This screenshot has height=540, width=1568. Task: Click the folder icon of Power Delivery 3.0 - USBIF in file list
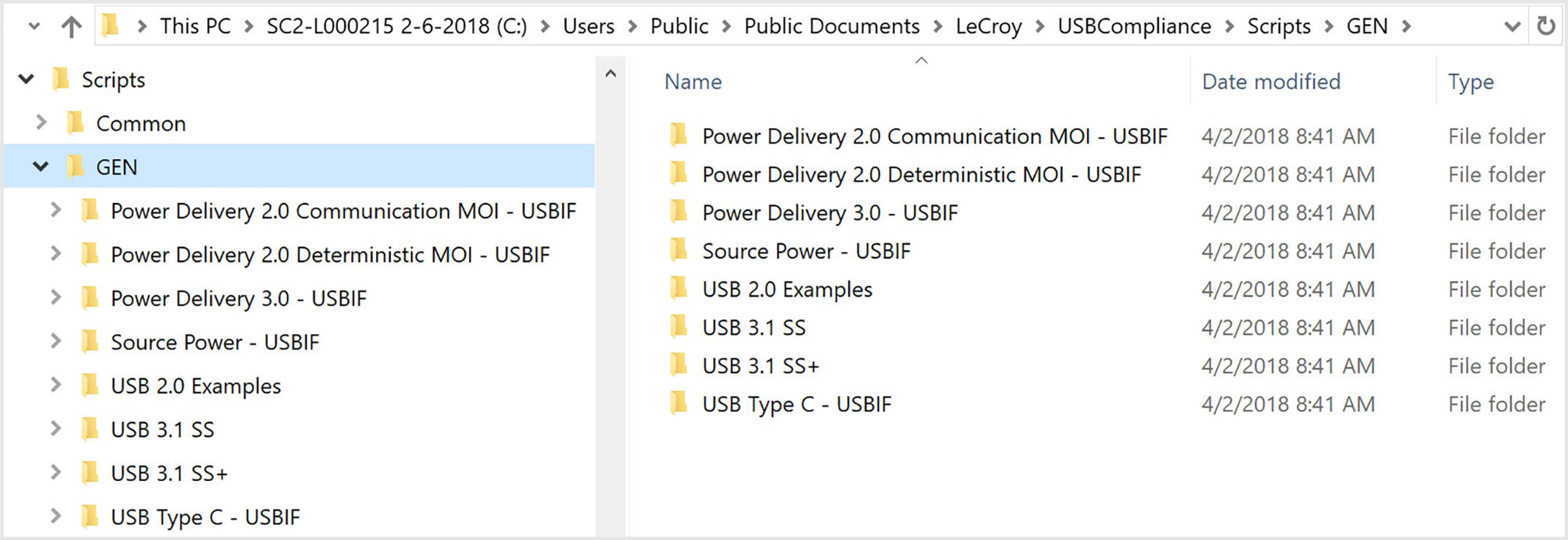tap(678, 212)
